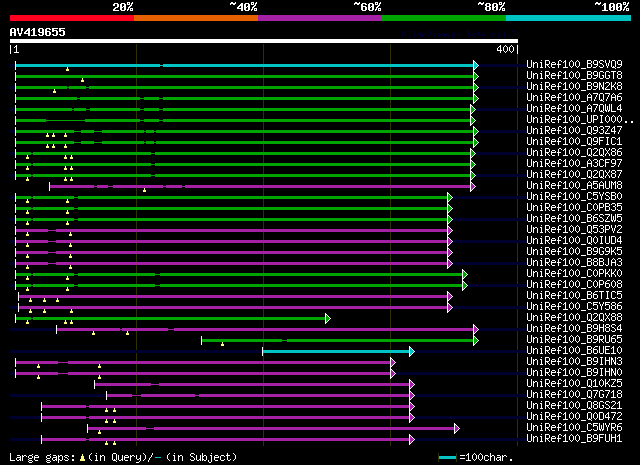Click the cyan arrowhead of B9SVQ9 alignment
This screenshot has width=640, height=465.
476,65
